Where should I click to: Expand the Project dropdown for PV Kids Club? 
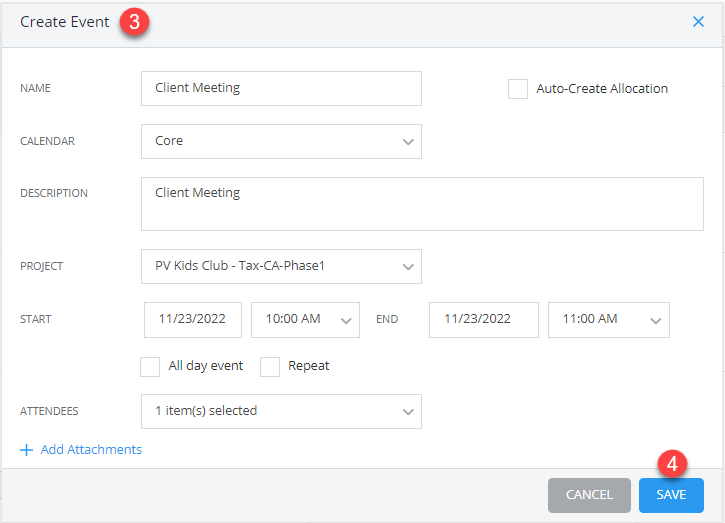pos(281,266)
